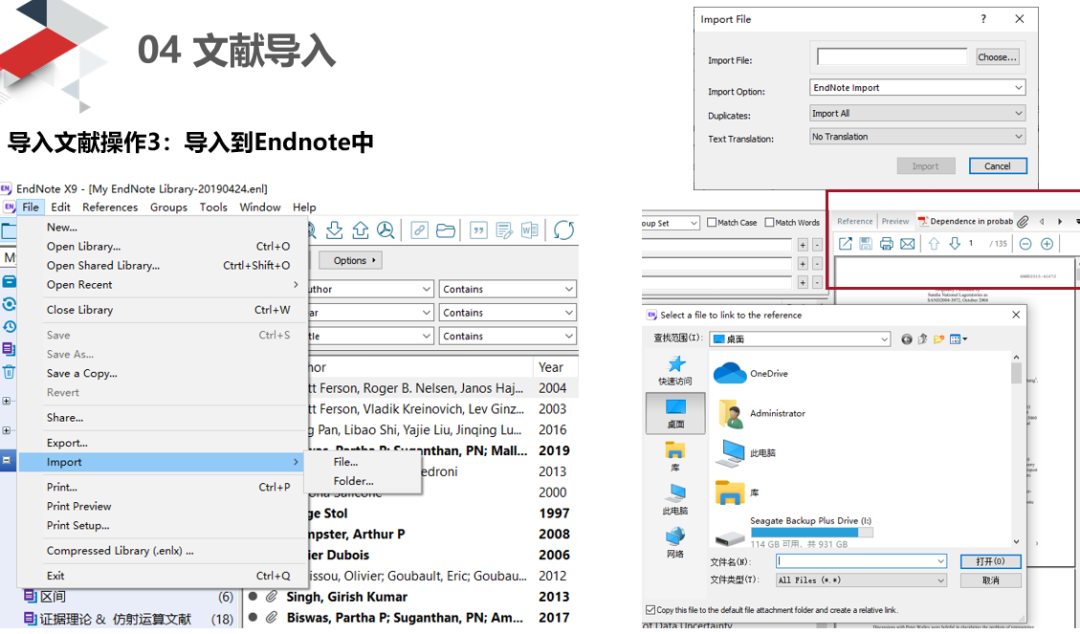Switch to the Reference tab
The height and width of the screenshot is (634, 1080).
tap(855, 221)
